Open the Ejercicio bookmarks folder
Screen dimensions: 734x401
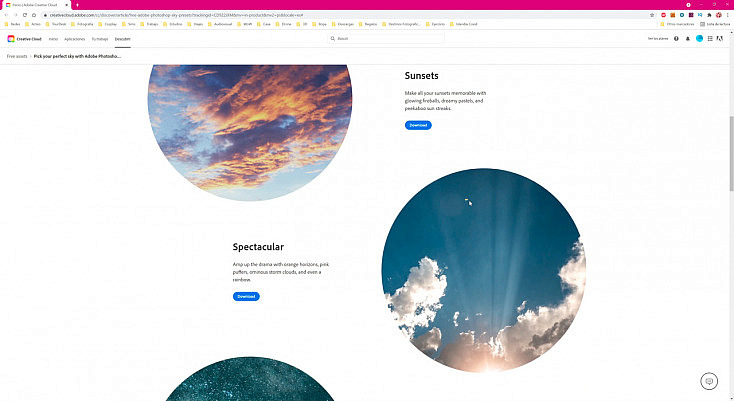[x=435, y=24]
